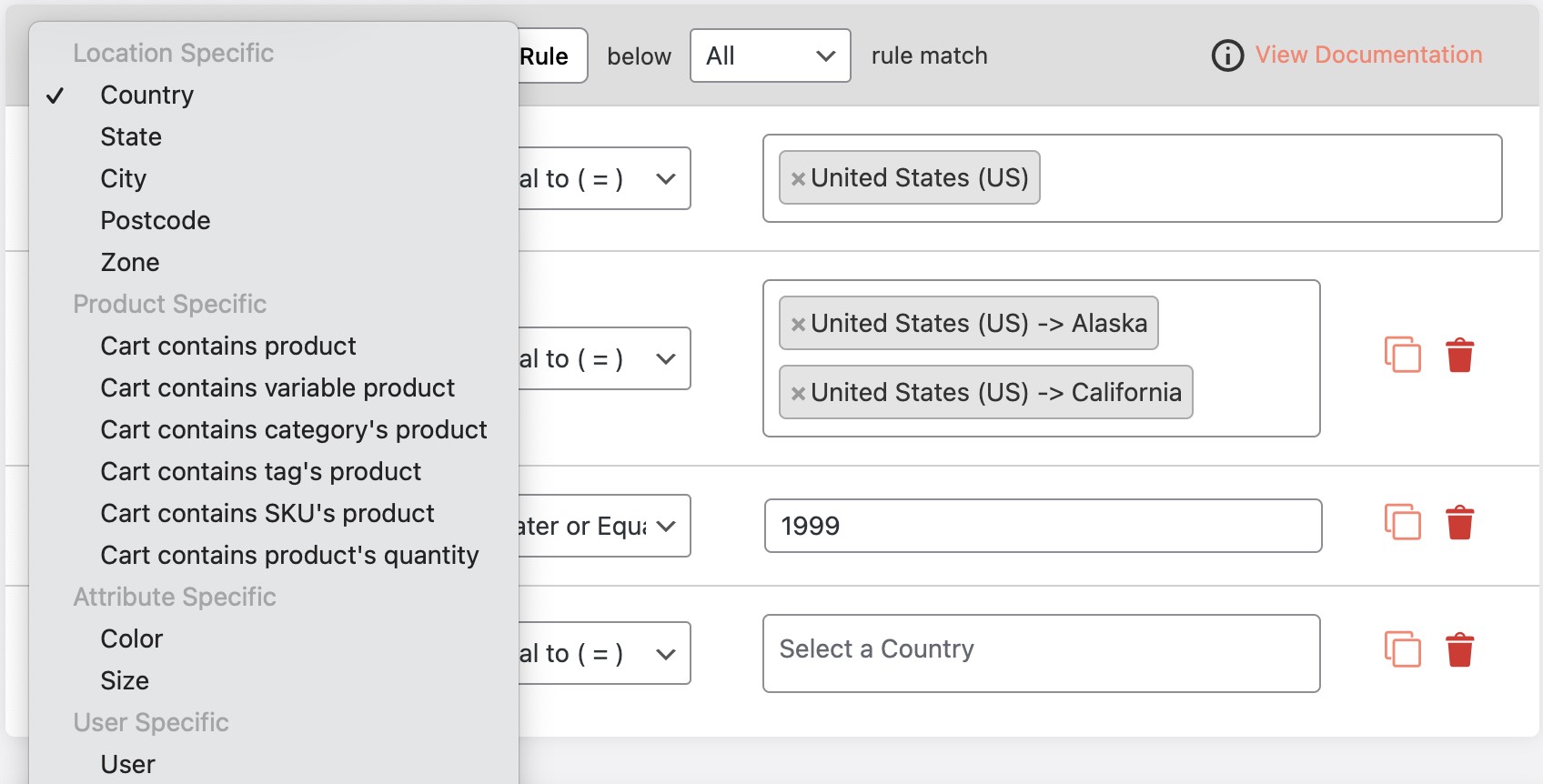The width and height of the screenshot is (1543, 784).
Task: Open the Greater or Equal operator dropdown
Action: pyautogui.click(x=604, y=526)
